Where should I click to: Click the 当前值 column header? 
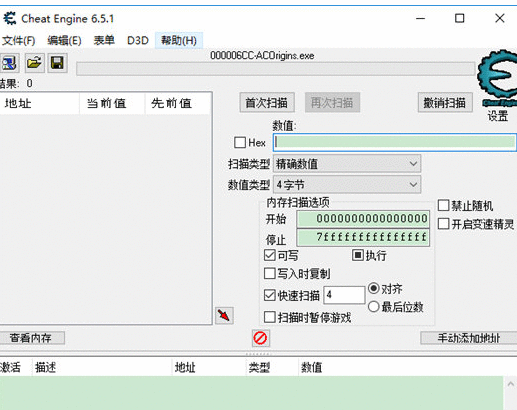112,103
